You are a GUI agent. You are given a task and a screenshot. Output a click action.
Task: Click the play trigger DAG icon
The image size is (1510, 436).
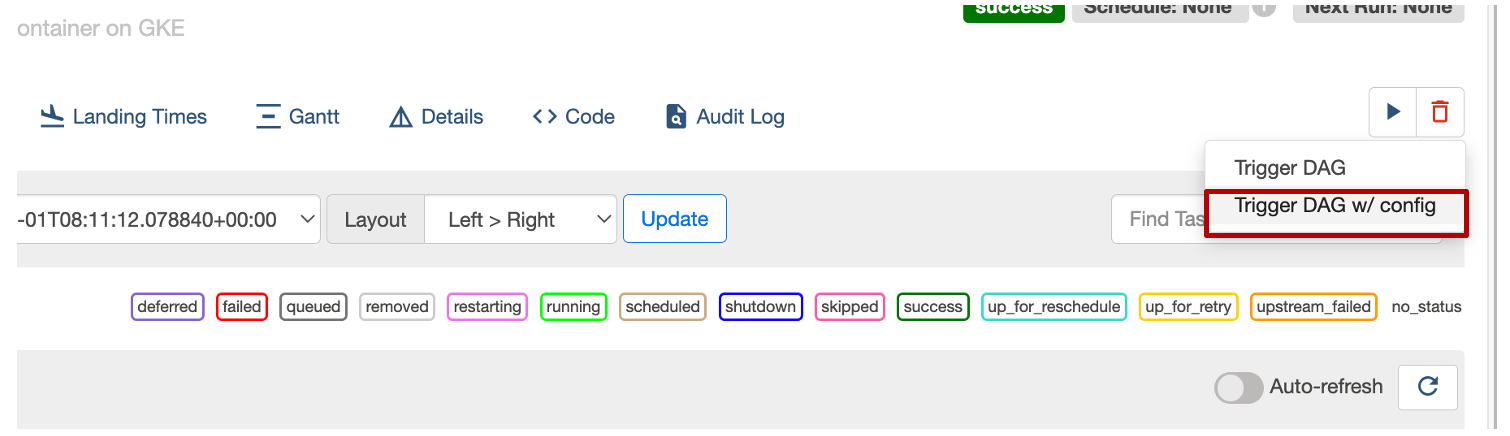click(1393, 112)
